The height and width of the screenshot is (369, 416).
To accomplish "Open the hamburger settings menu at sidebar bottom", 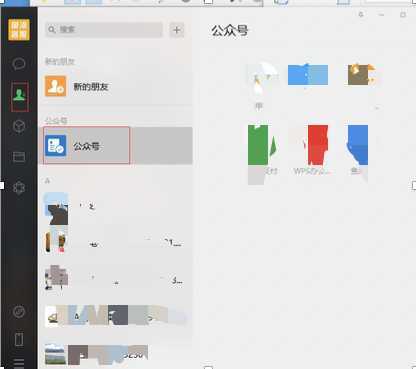I will [19, 363].
